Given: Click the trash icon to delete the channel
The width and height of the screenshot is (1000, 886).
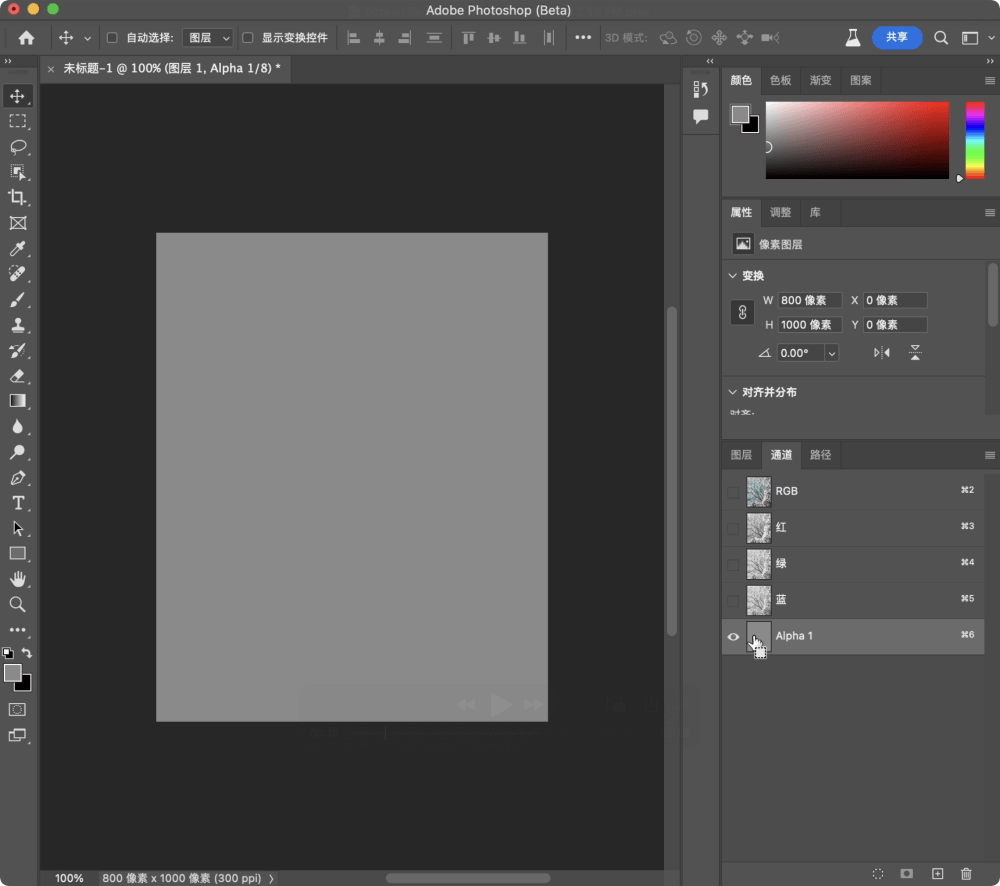Looking at the screenshot, I should tap(966, 873).
